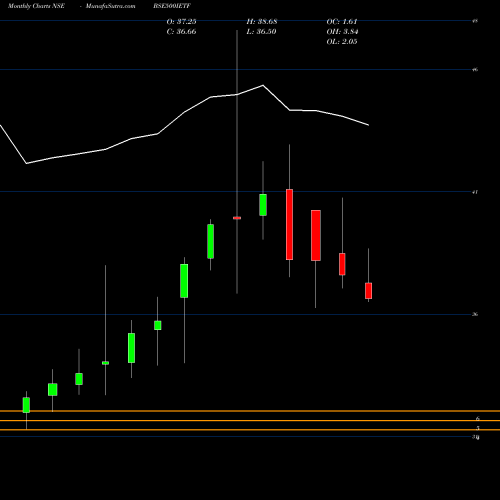Click the 'OL: 2.05' value
Screen dimensions: 500x500
tap(342, 42)
